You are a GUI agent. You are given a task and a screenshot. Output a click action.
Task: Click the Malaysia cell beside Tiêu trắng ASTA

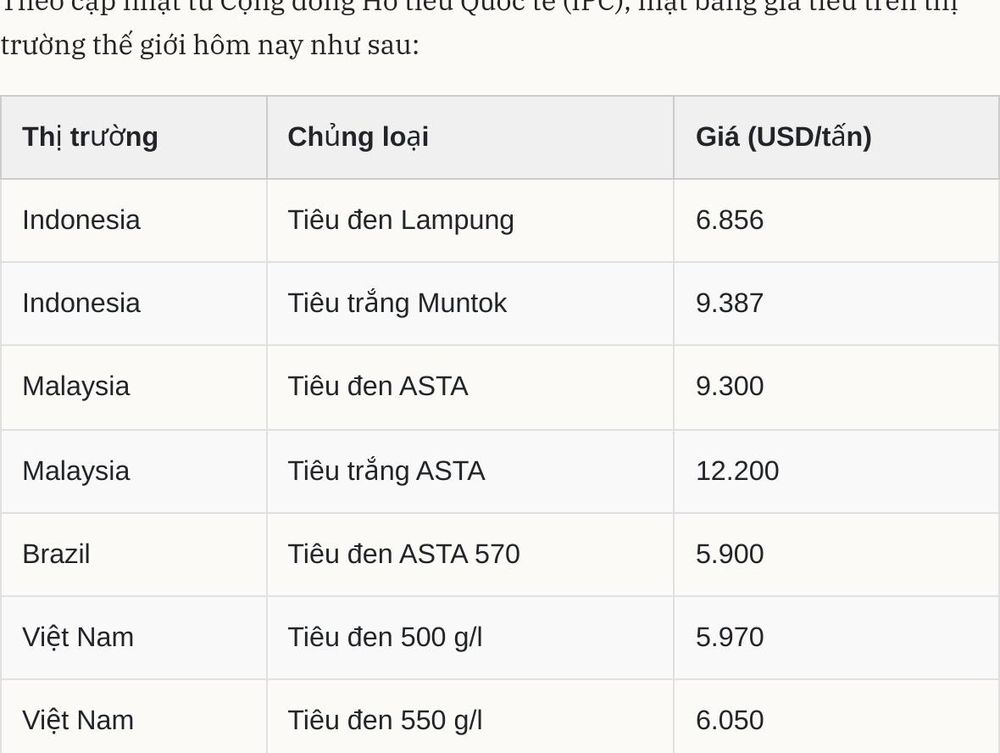134,471
